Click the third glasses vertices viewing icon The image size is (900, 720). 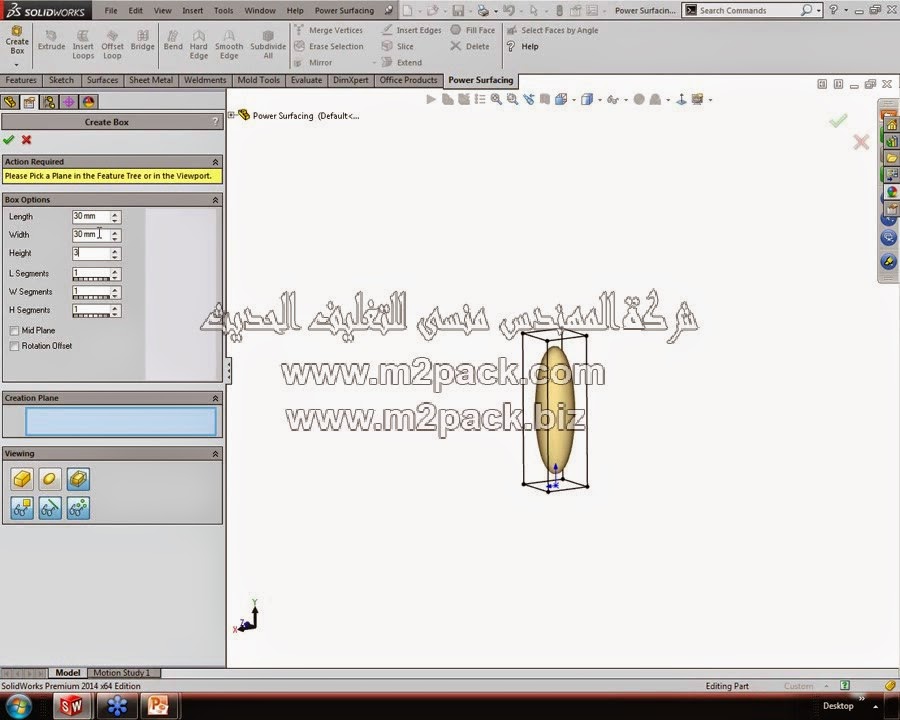[78, 508]
